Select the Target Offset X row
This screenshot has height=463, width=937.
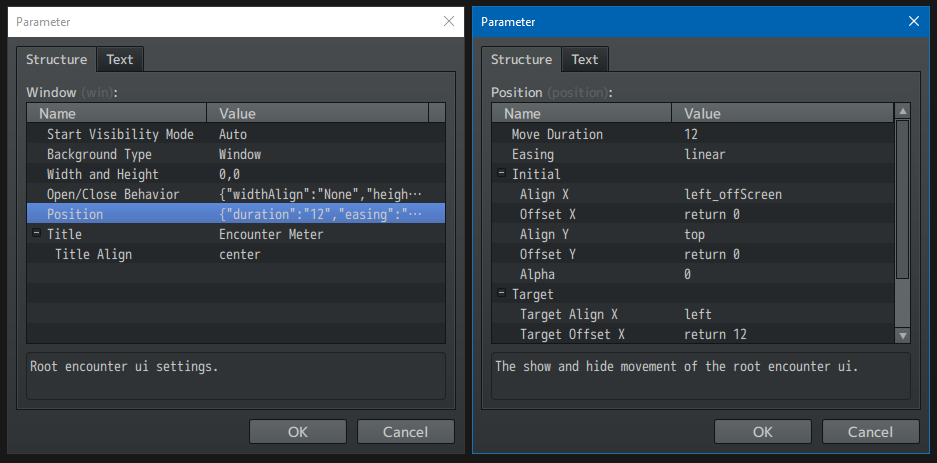point(693,334)
